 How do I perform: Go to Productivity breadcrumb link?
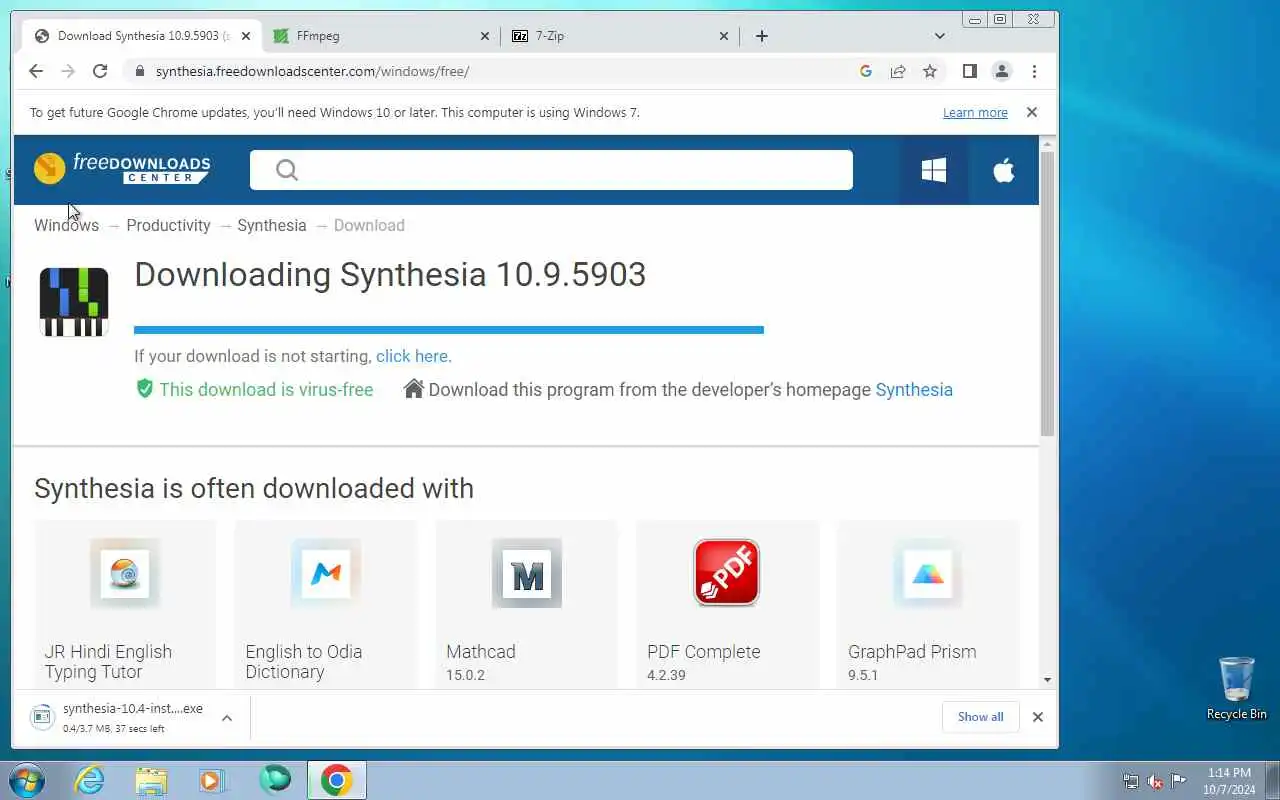coord(168,226)
